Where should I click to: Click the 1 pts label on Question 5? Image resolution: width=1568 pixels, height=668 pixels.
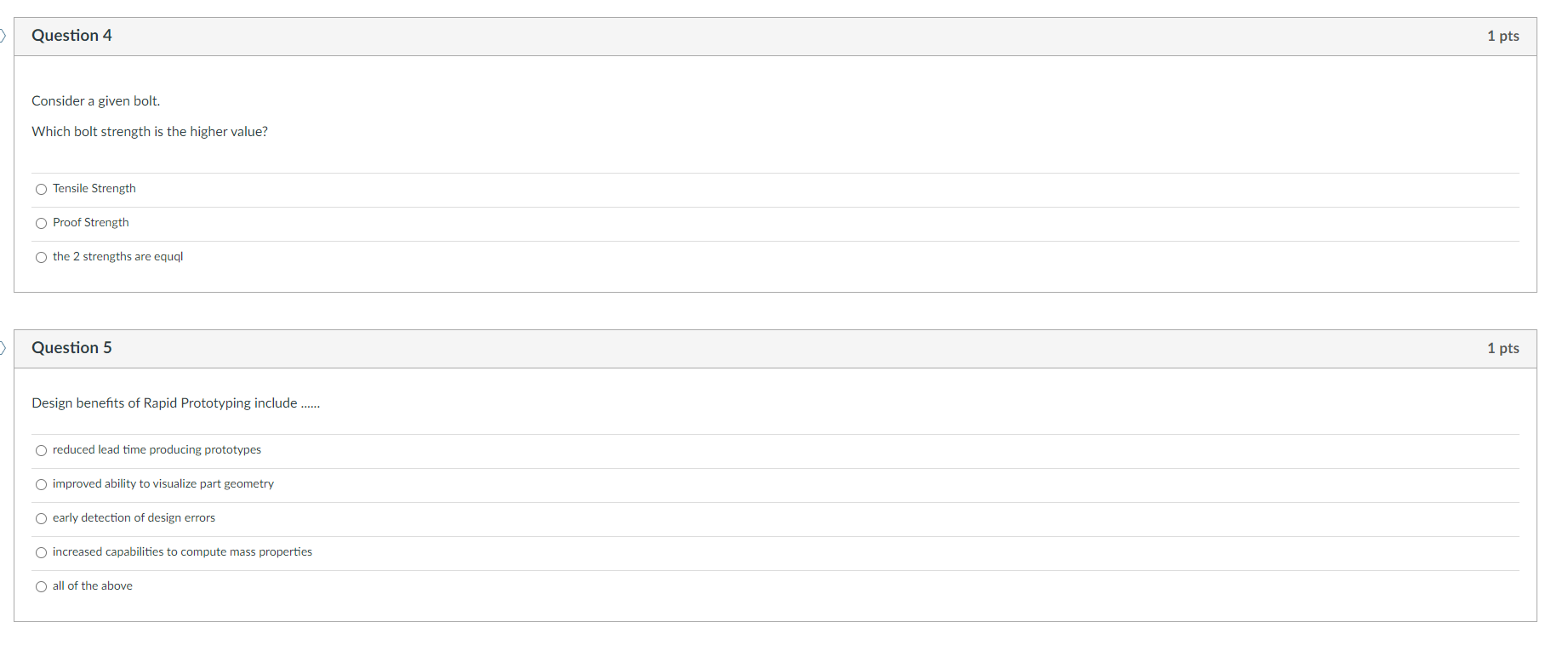tap(1502, 348)
